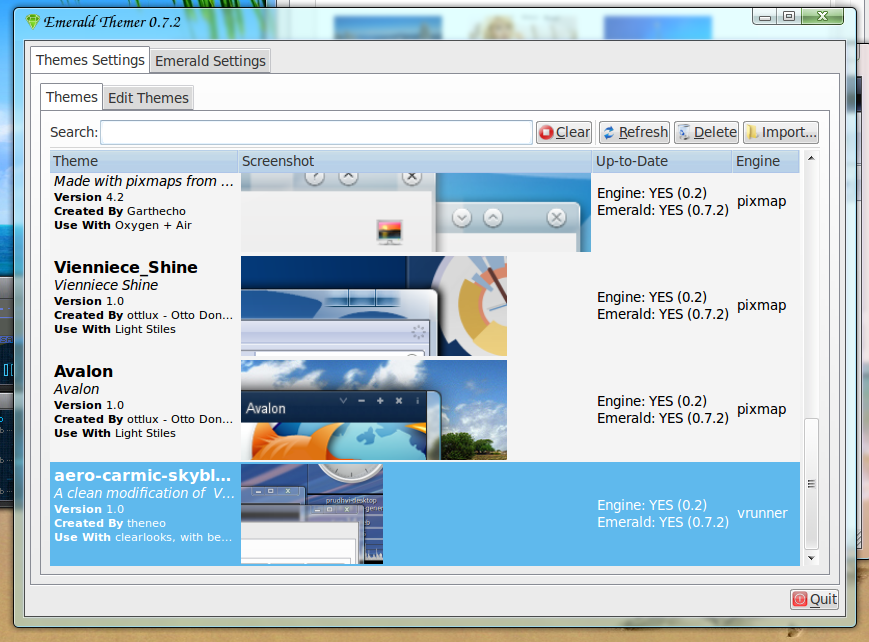Click the folder icon on Import button
Viewport: 869px width, 642px height.
[x=753, y=133]
